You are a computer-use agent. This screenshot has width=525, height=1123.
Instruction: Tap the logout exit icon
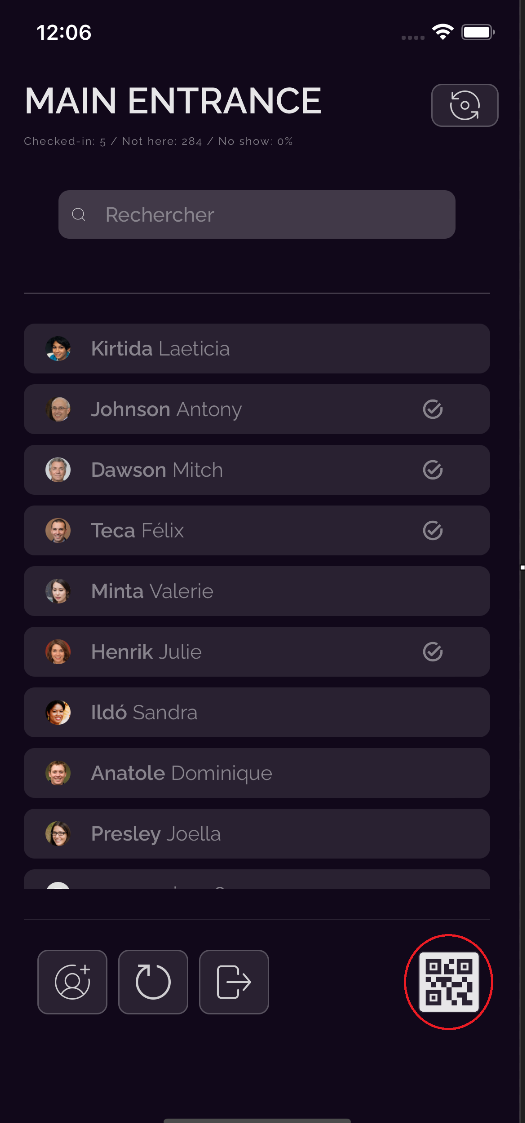234,982
